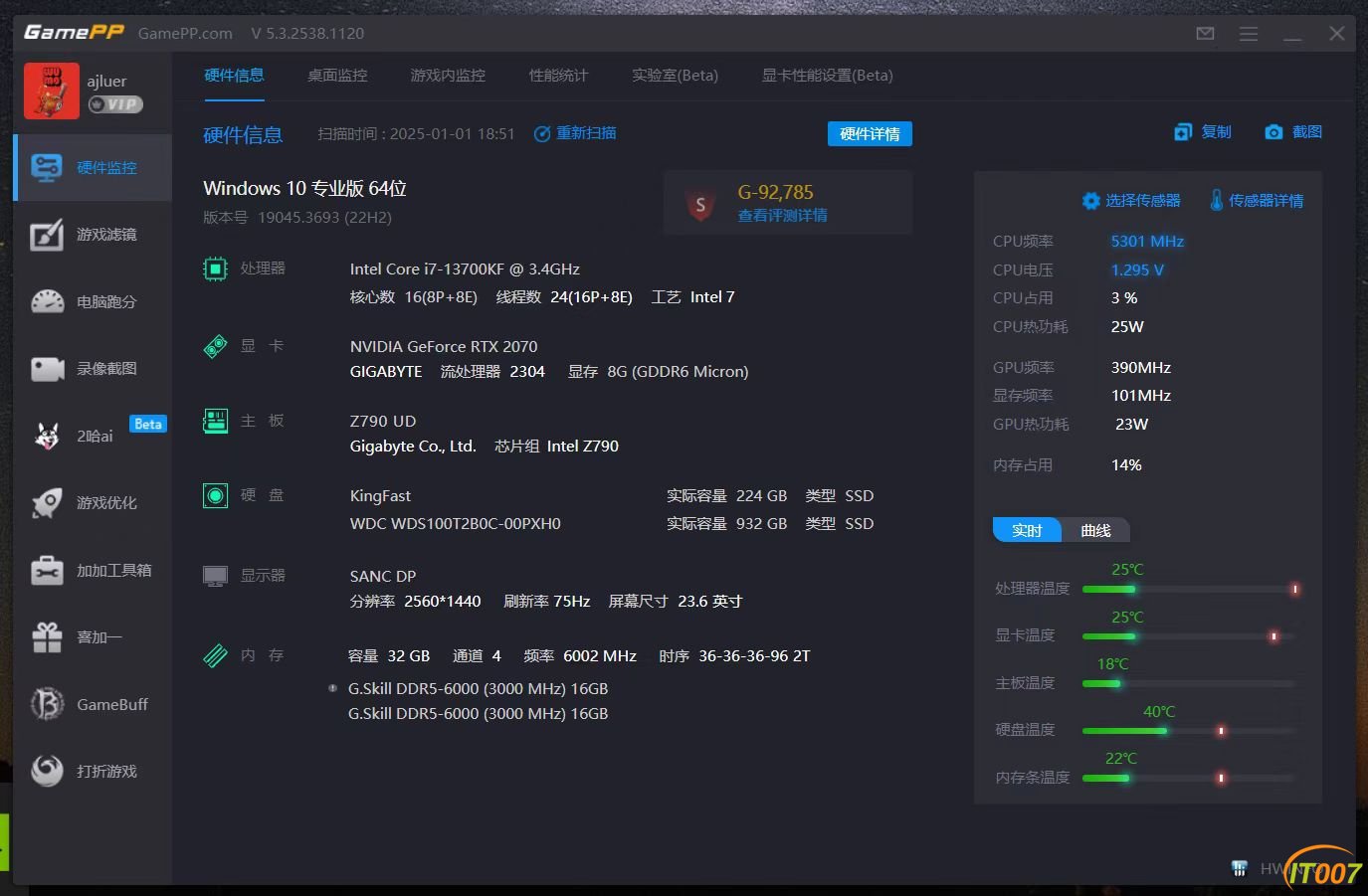Switch to the 桌面监控 tab
The height and width of the screenshot is (896, 1368).
click(337, 76)
